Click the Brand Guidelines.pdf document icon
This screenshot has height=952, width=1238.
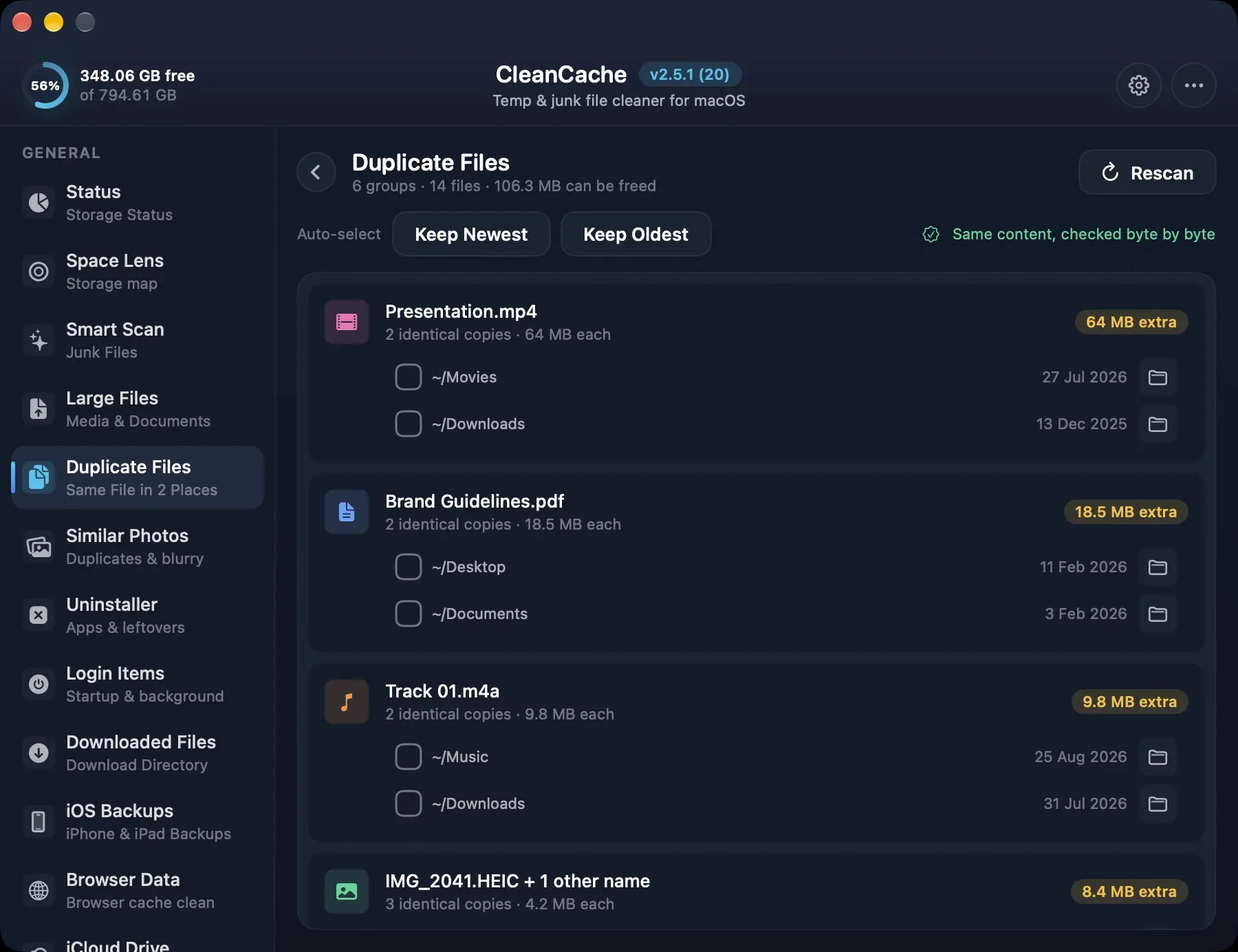tap(347, 512)
